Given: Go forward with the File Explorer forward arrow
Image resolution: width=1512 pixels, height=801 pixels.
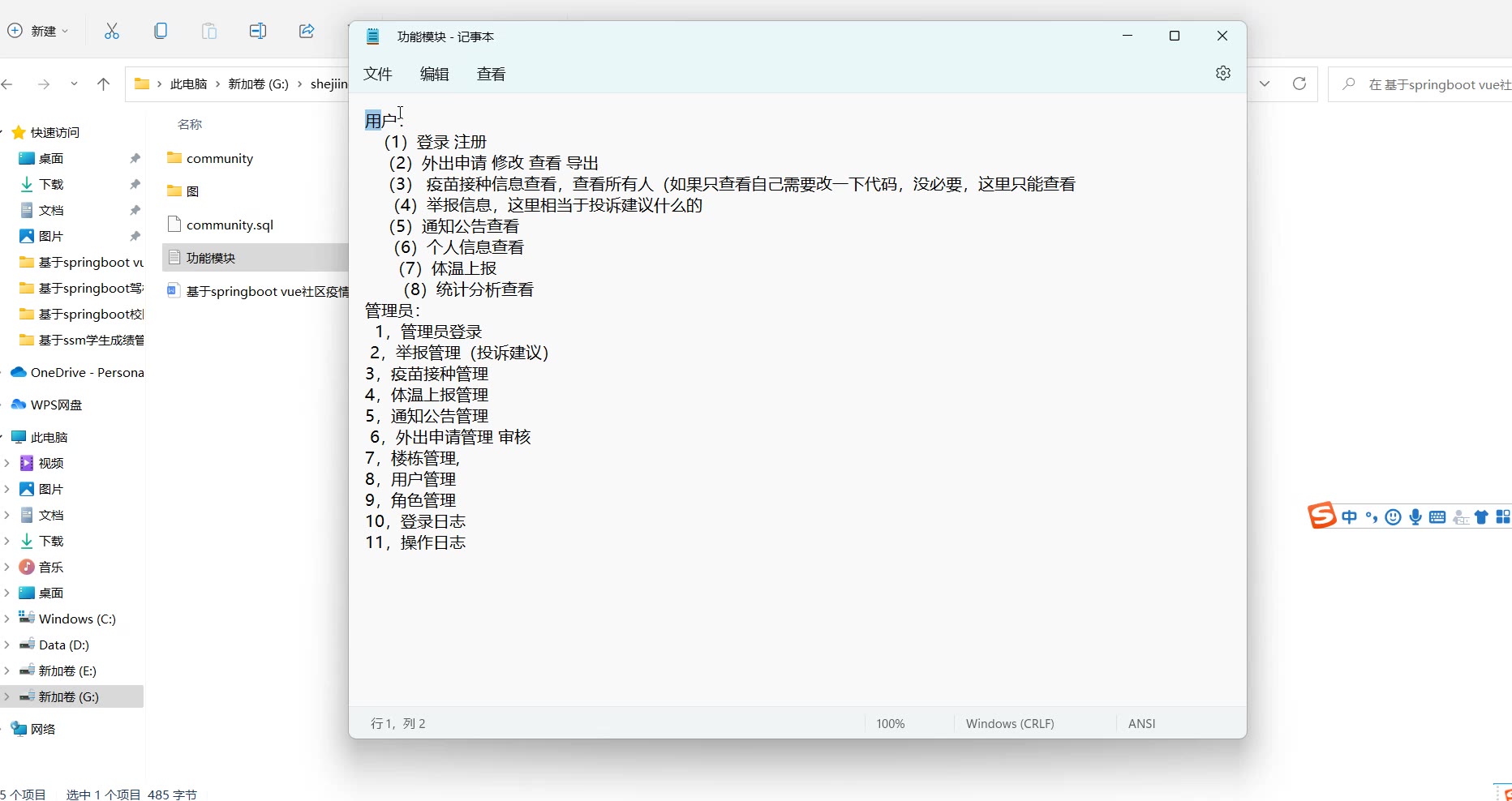Looking at the screenshot, I should (x=44, y=84).
